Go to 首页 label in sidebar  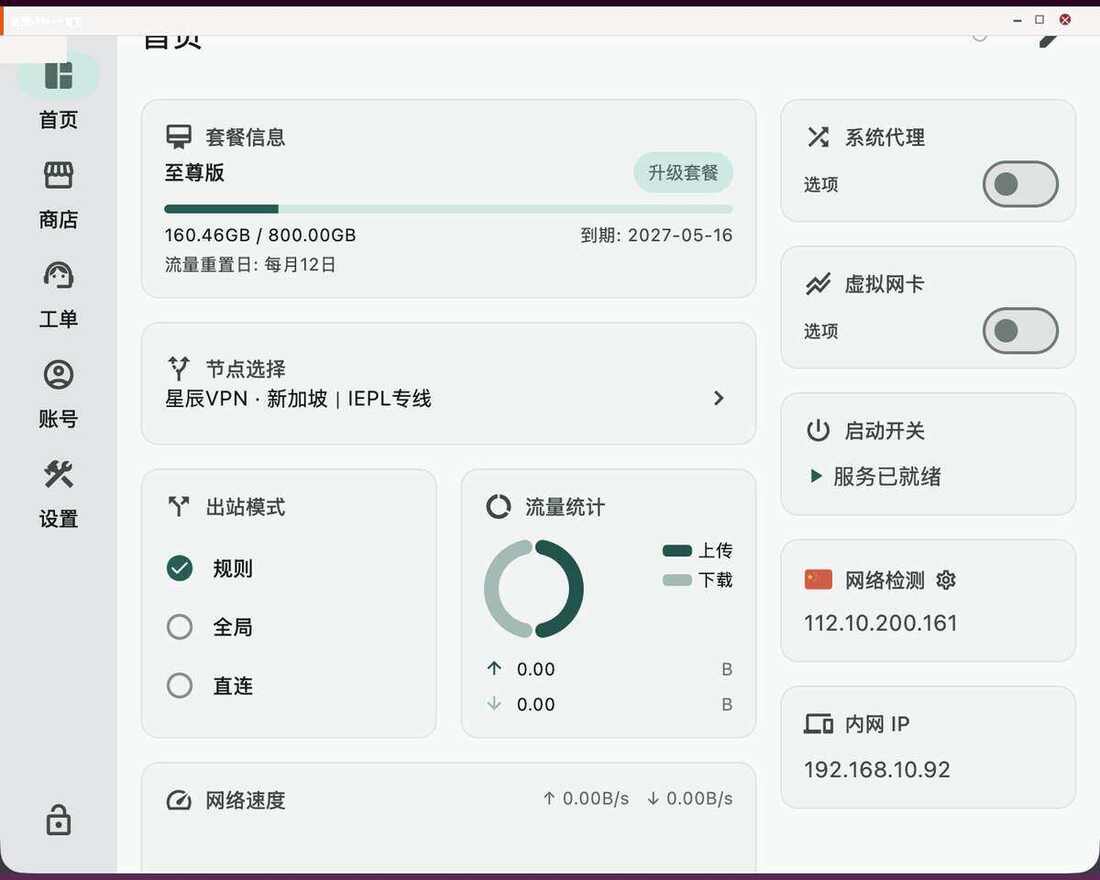(x=58, y=120)
